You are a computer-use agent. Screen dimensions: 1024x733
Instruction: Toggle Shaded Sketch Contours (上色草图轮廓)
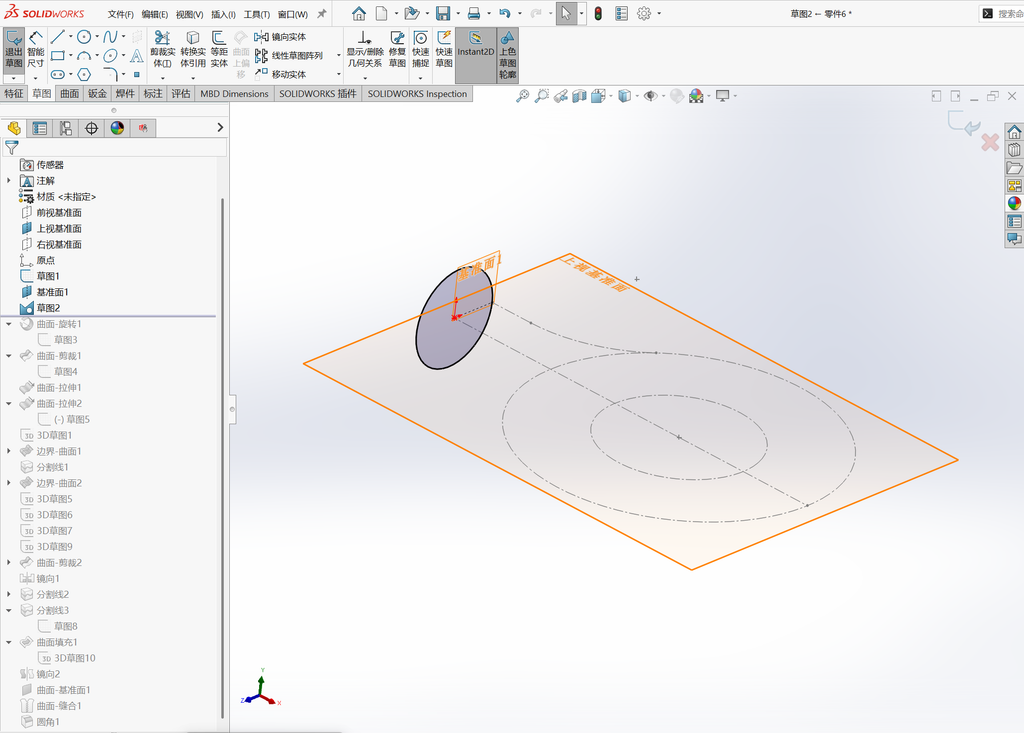point(507,55)
